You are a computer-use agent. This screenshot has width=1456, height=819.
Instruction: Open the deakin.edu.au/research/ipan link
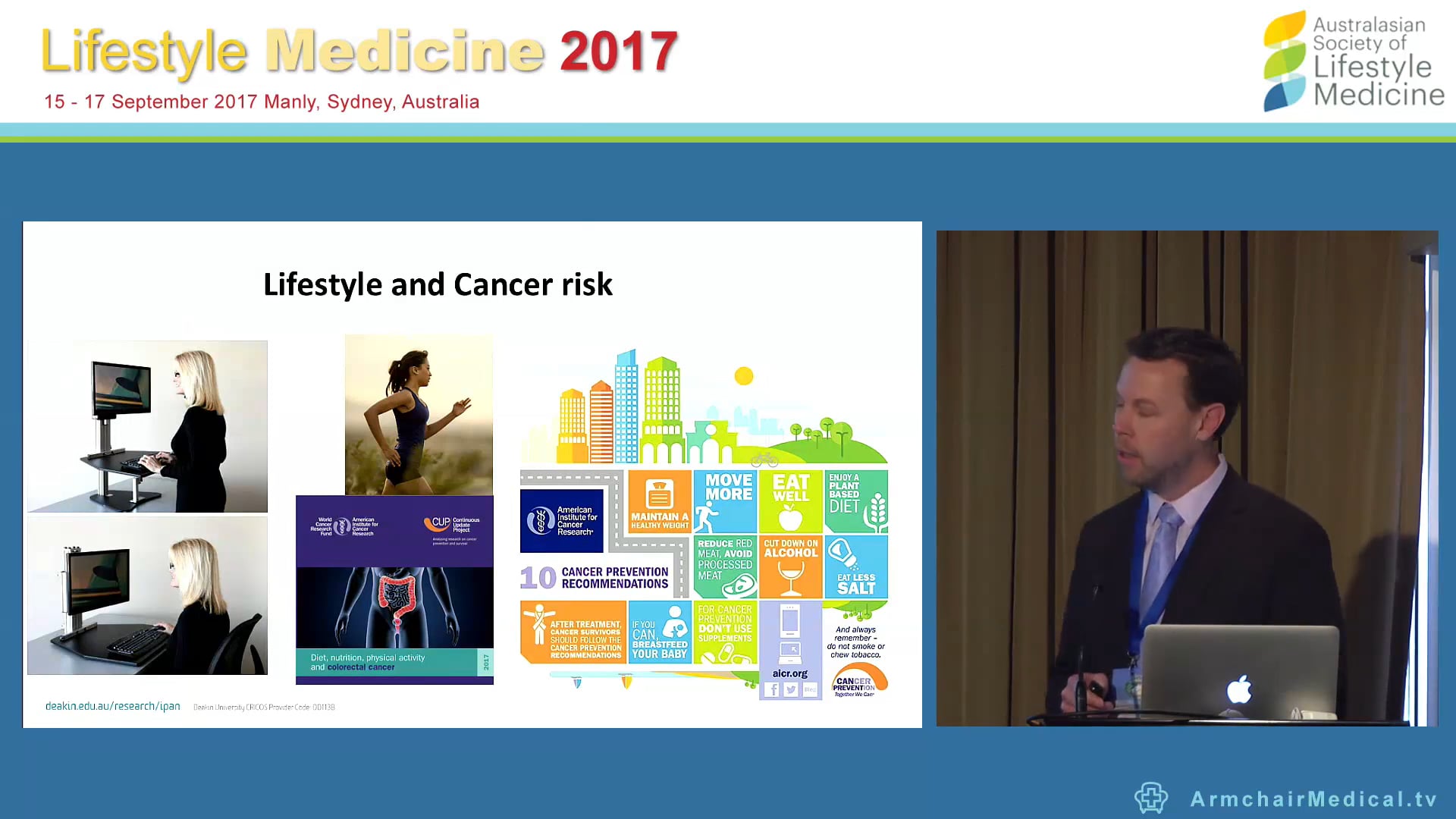[x=112, y=705]
